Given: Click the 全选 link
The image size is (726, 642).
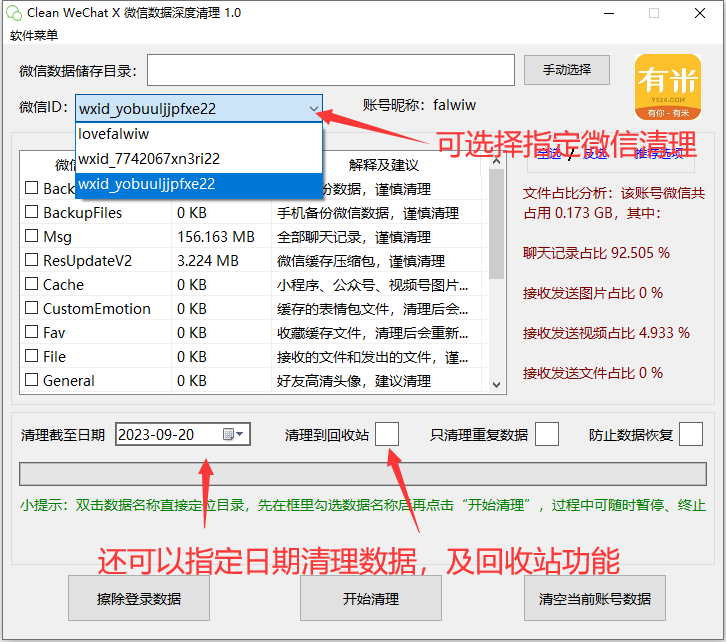Looking at the screenshot, I should [x=550, y=154].
